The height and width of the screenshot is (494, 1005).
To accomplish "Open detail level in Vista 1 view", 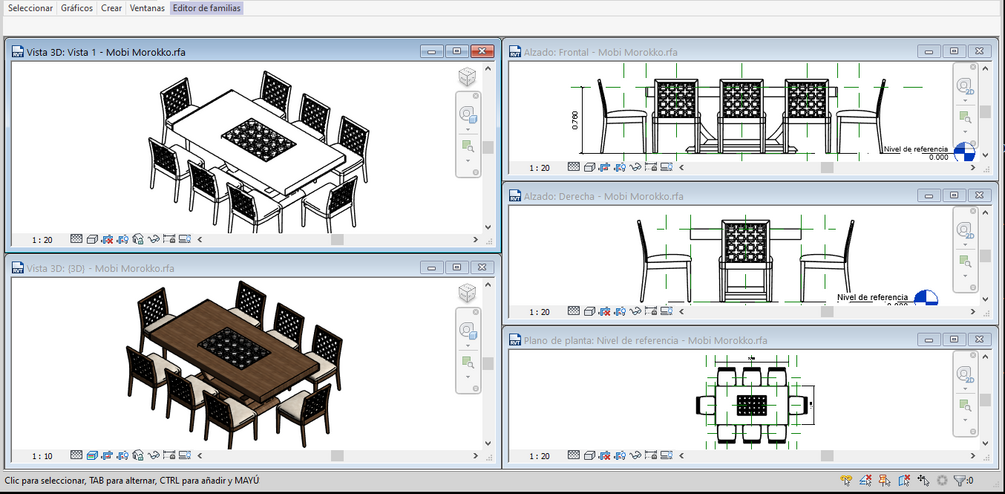I will 76,240.
